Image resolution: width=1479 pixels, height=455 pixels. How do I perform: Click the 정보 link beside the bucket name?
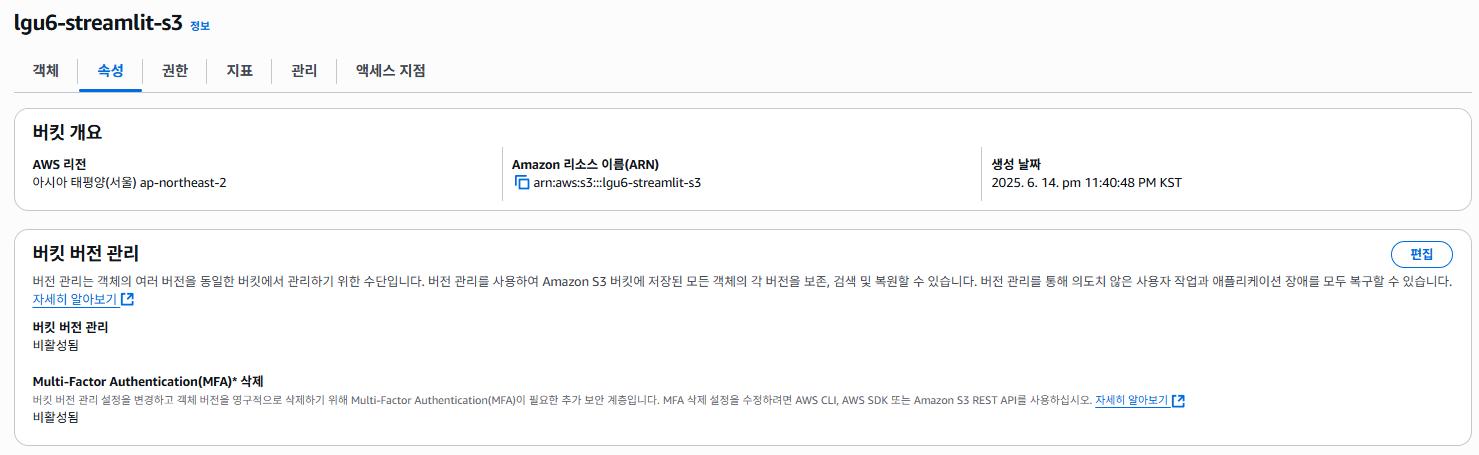click(200, 26)
